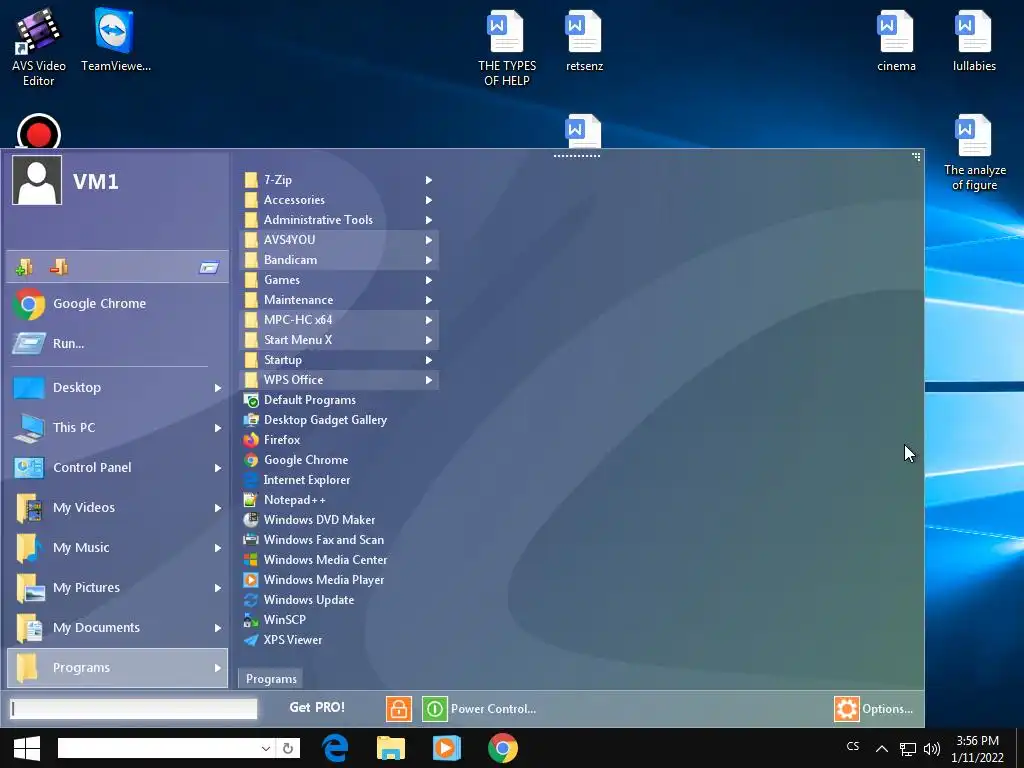Click the VM1 user avatar picture
The image size is (1024, 768).
click(37, 180)
